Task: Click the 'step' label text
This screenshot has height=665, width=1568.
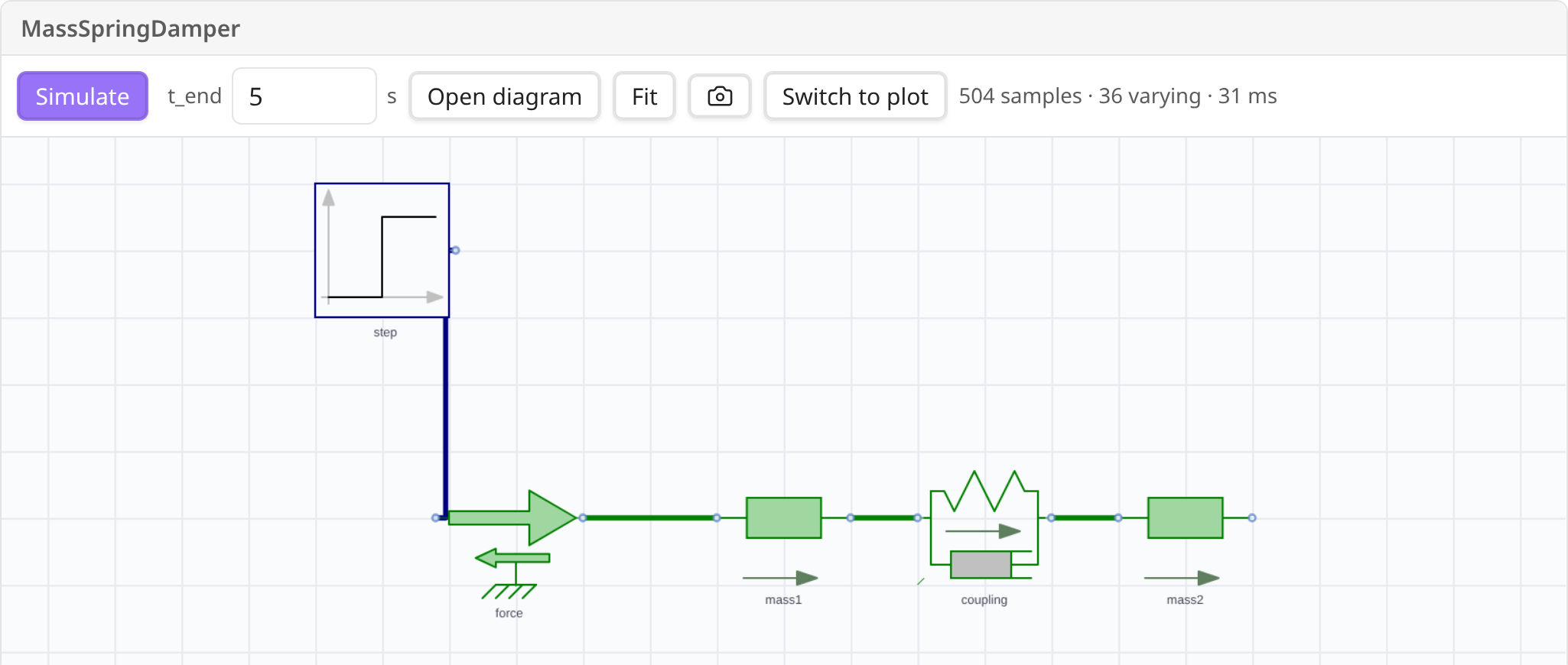Action: (385, 332)
